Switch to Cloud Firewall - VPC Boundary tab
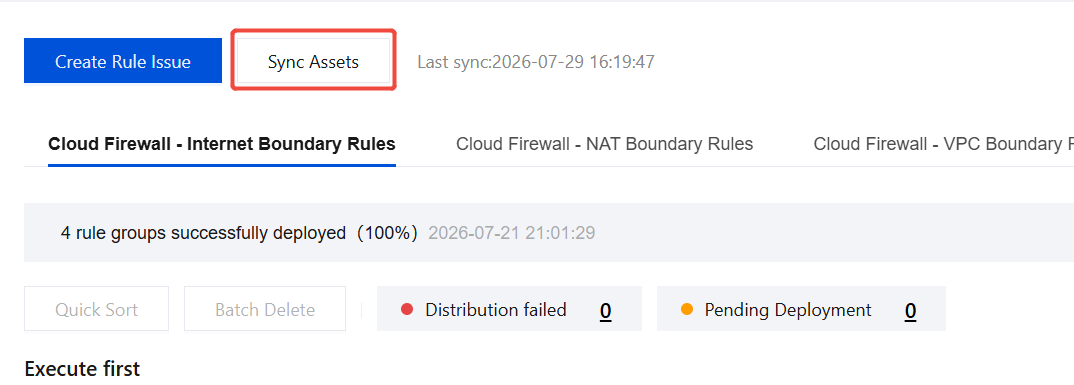Viewport: 1074px width, 385px height. coord(943,144)
